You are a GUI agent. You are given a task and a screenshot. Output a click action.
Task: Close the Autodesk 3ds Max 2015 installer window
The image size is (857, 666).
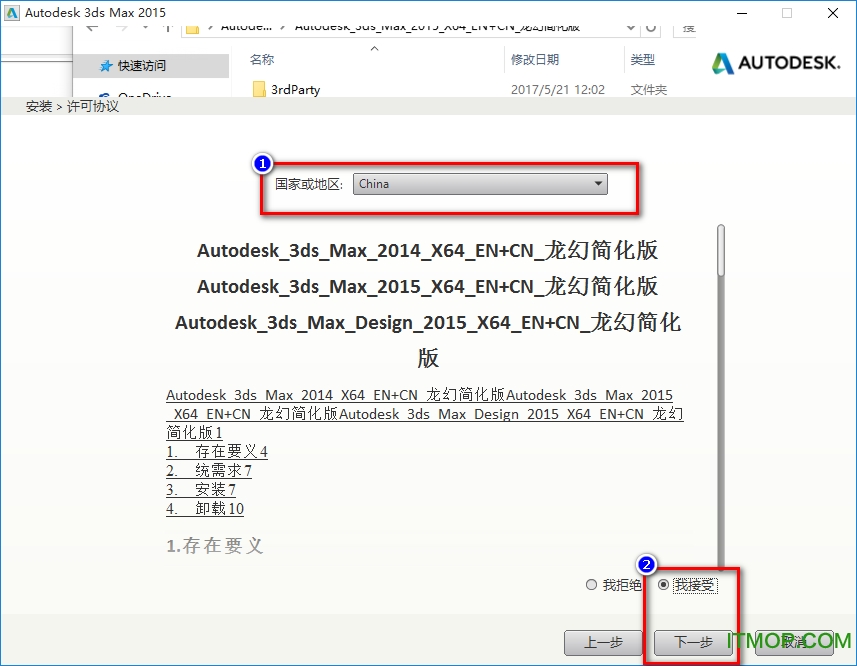point(833,13)
